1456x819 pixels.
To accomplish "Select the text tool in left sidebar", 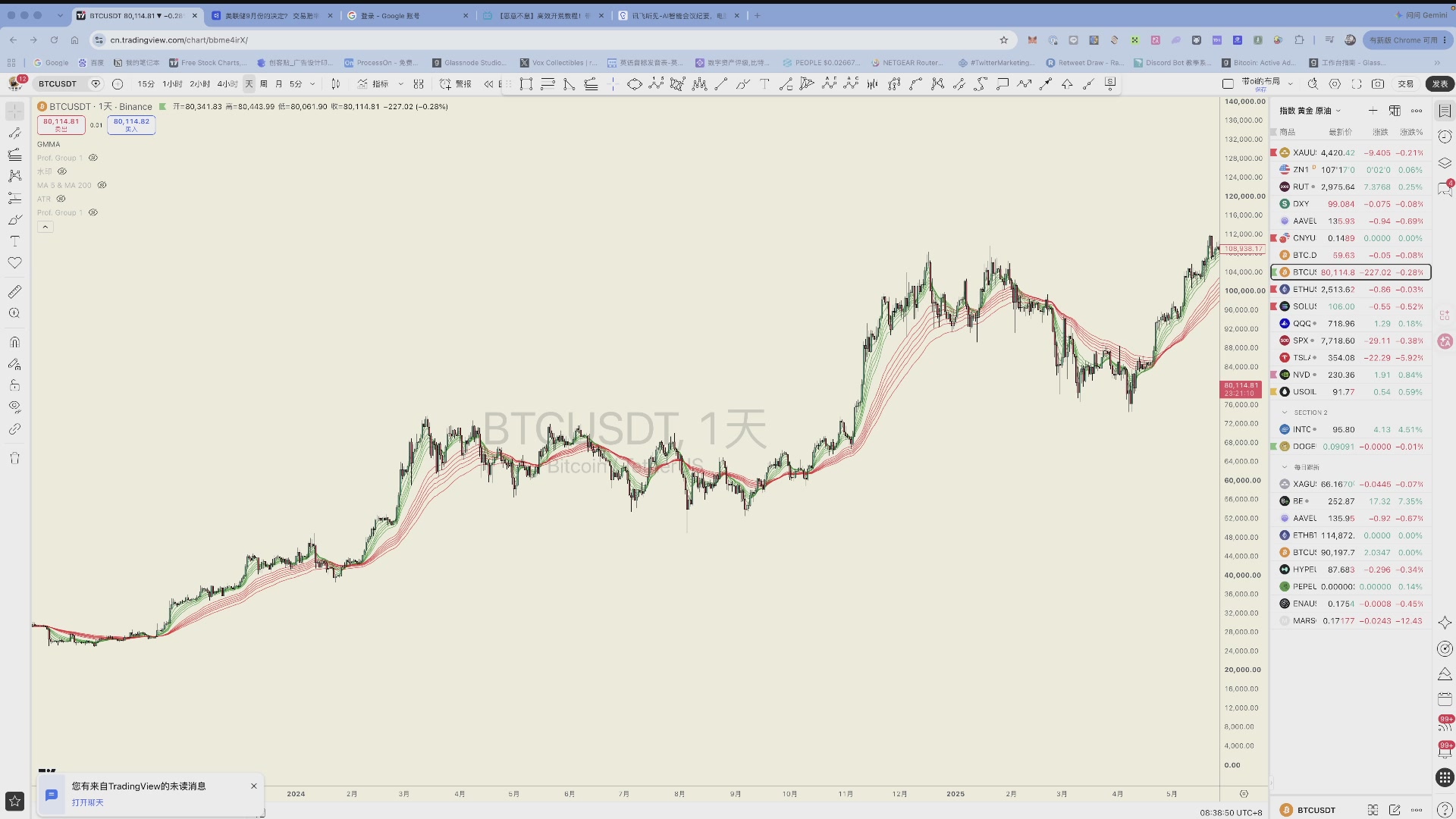I will coord(14,241).
